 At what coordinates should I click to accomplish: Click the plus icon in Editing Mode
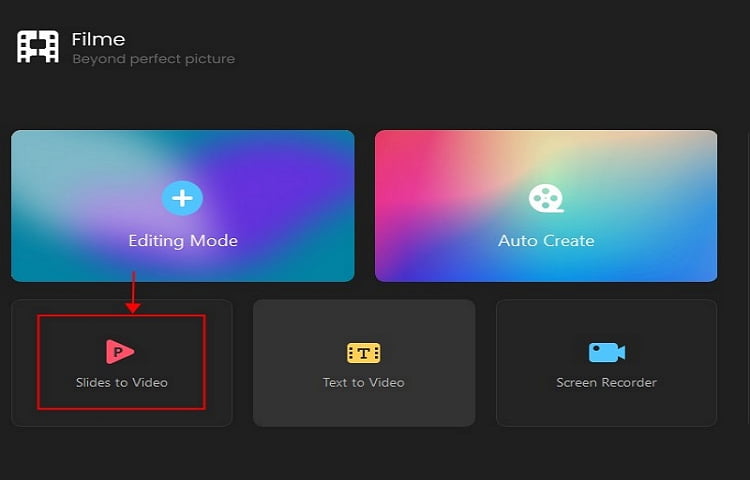coord(182,198)
